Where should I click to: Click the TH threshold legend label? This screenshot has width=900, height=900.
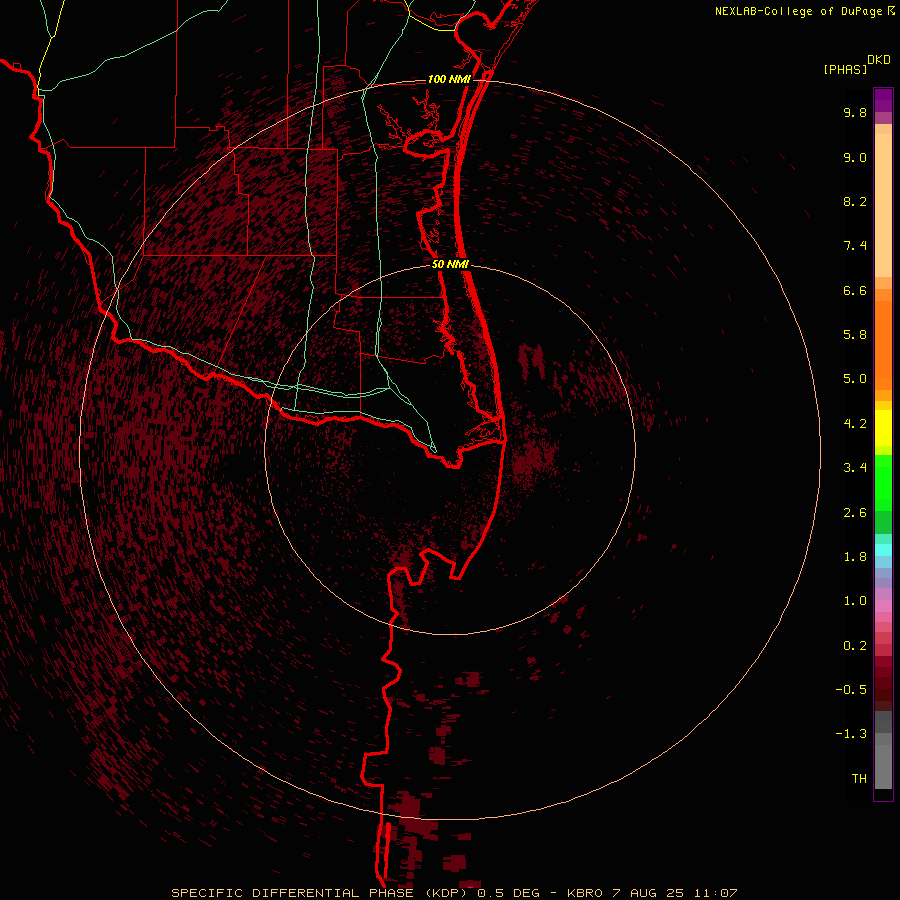tap(859, 779)
